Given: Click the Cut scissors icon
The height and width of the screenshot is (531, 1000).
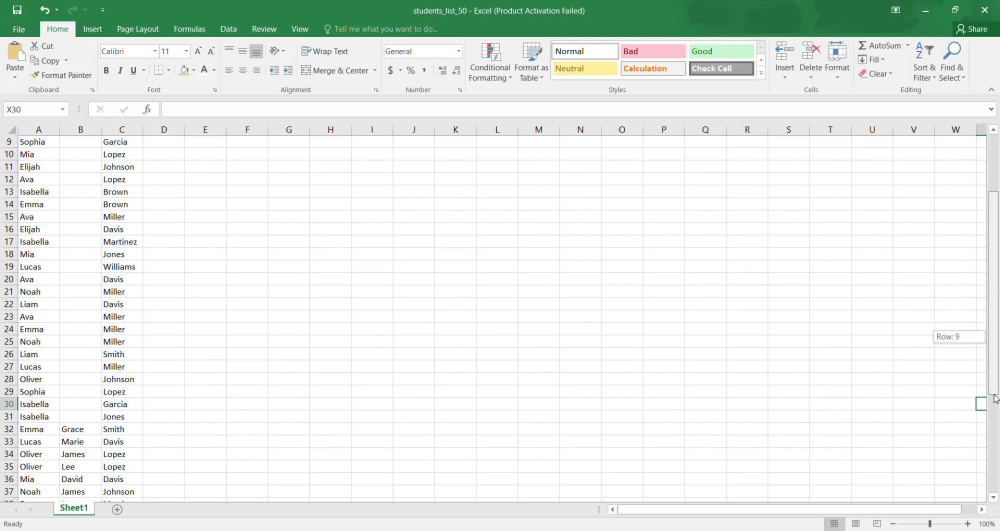Looking at the screenshot, I should click(34, 46).
